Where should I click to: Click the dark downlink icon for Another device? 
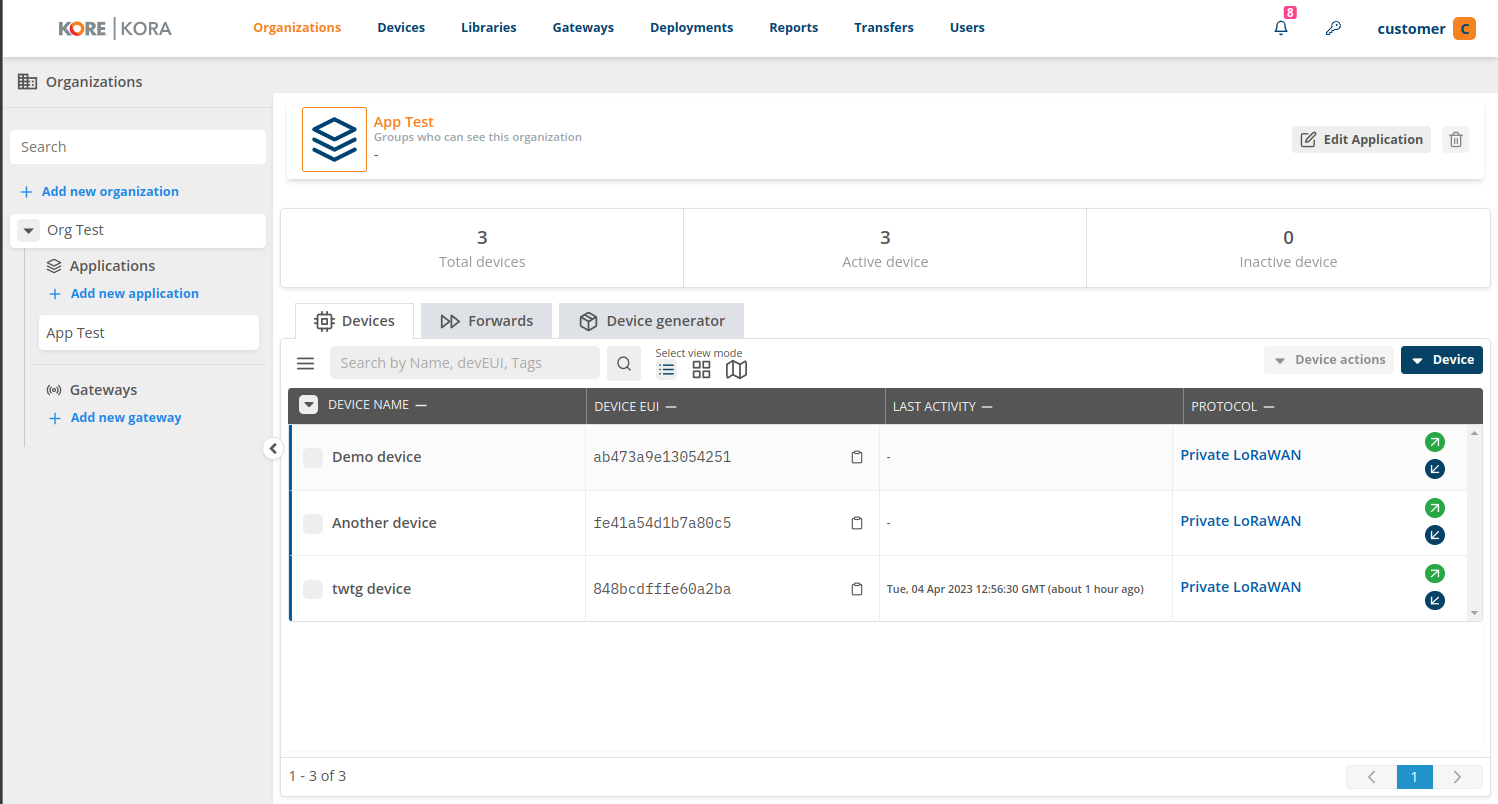click(1435, 535)
